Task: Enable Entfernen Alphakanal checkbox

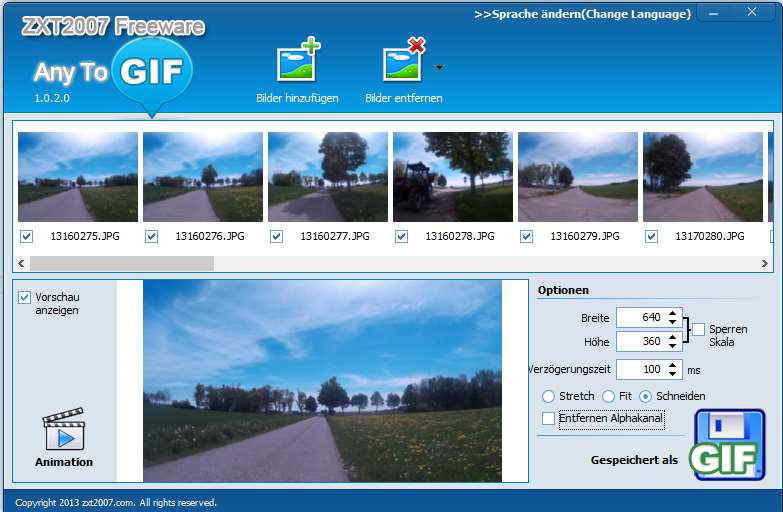Action: (548, 418)
